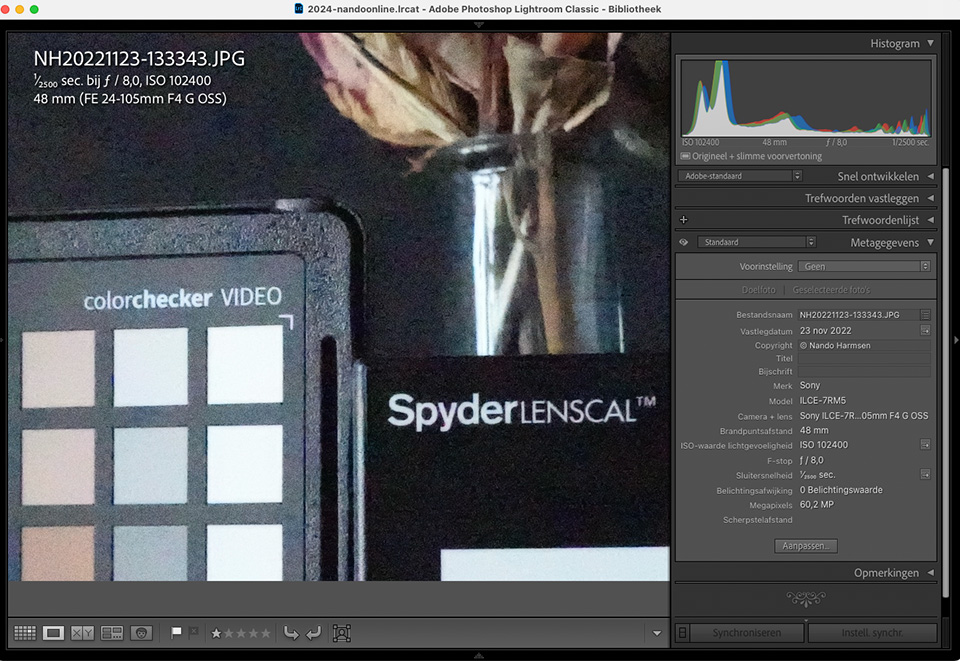Open the Survey view
960x661 pixels.
112,633
